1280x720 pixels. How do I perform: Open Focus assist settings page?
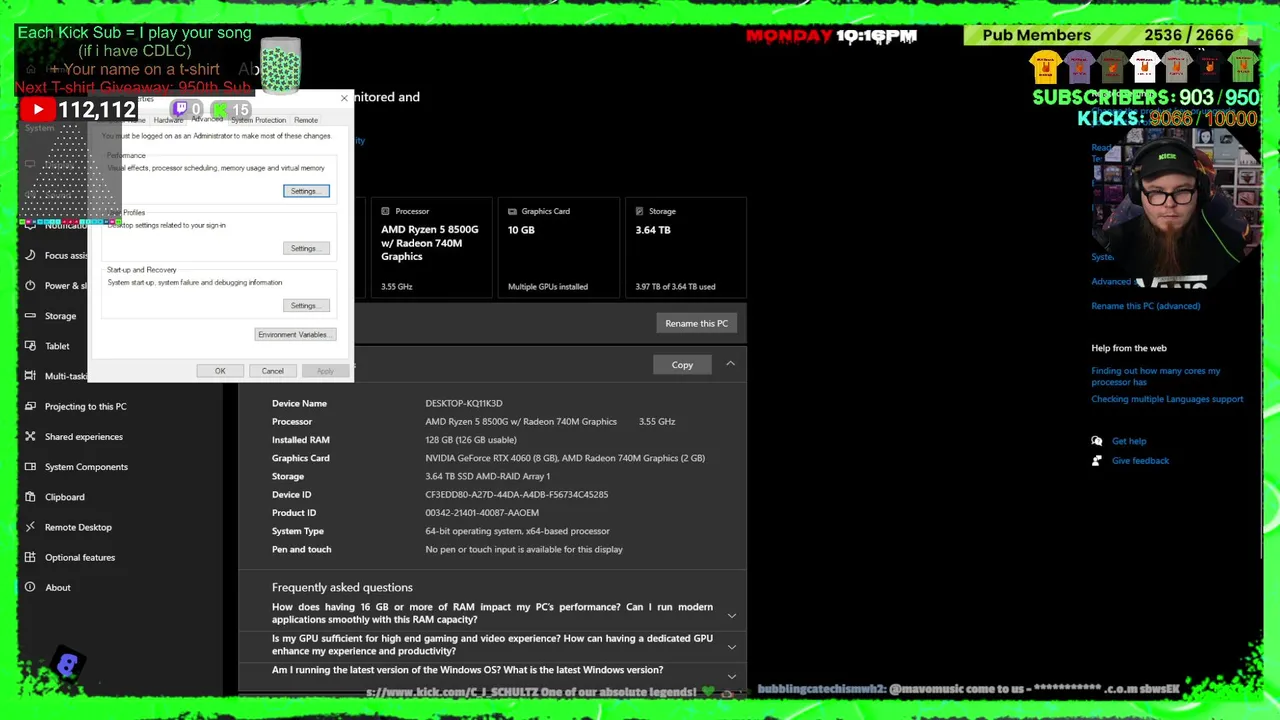point(66,255)
